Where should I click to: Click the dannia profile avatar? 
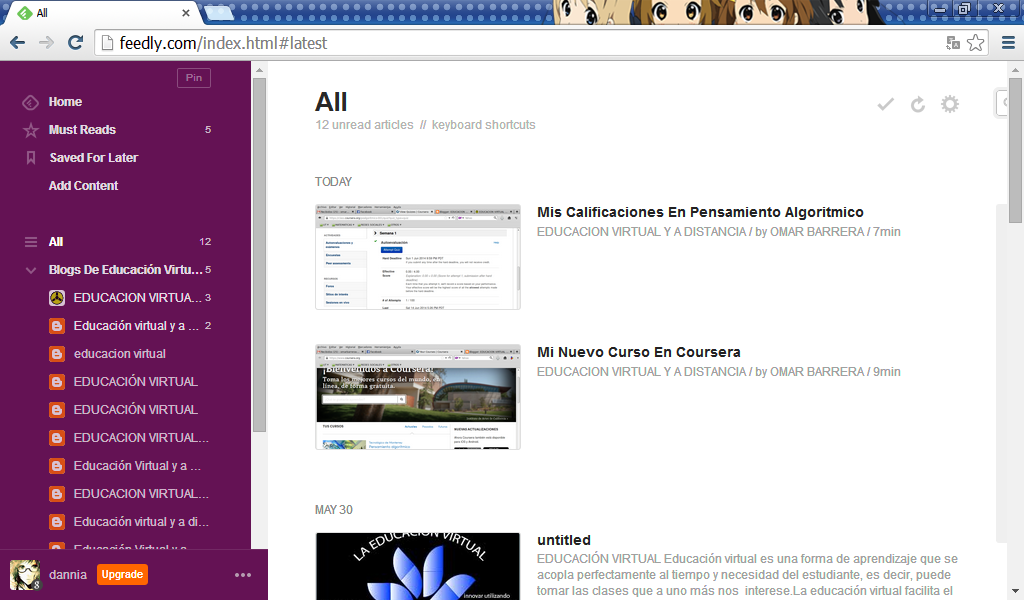(x=25, y=575)
